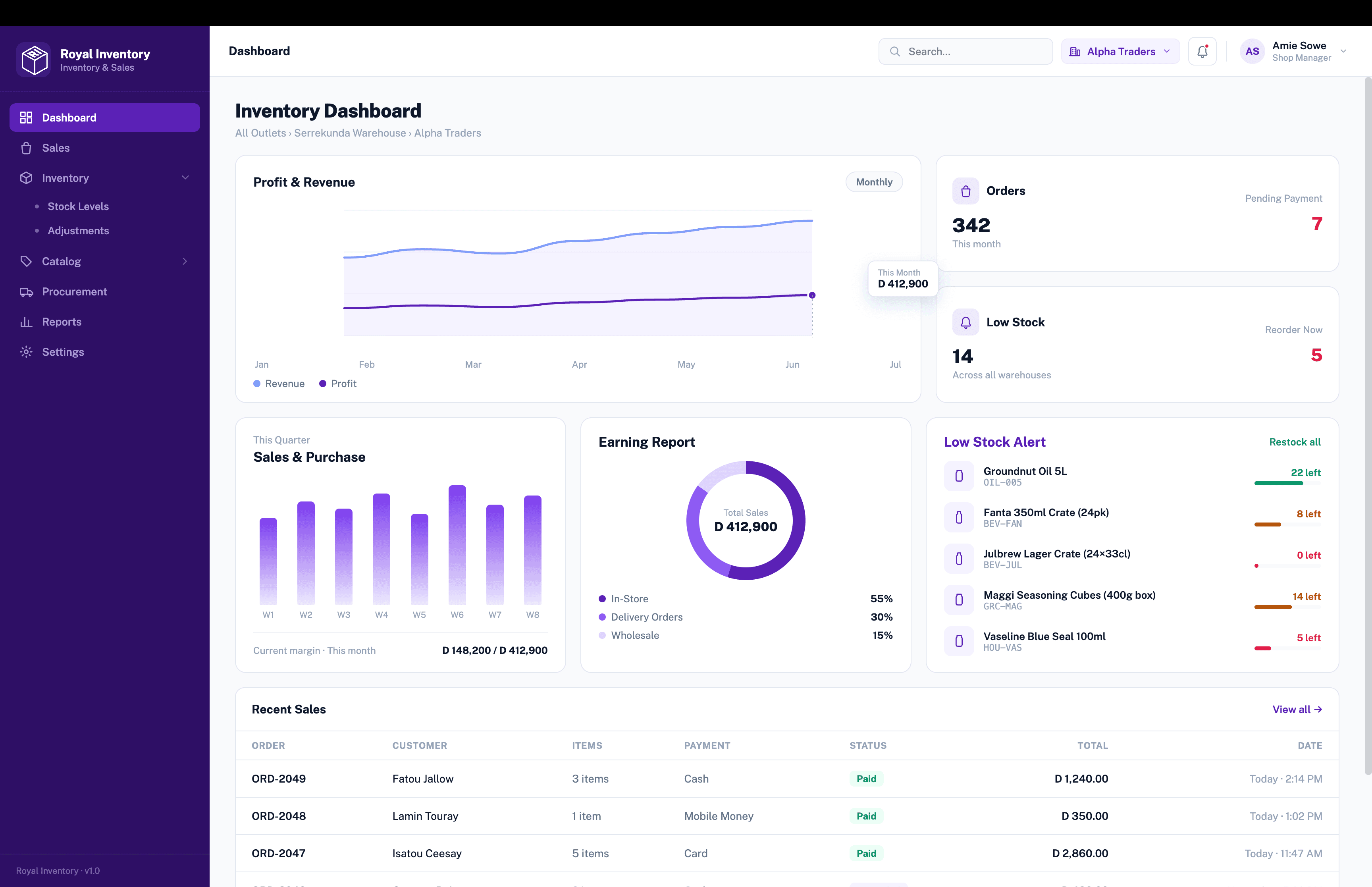Viewport: 1372px width, 887px height.
Task: Toggle the Profit legend series
Action: pyautogui.click(x=338, y=384)
